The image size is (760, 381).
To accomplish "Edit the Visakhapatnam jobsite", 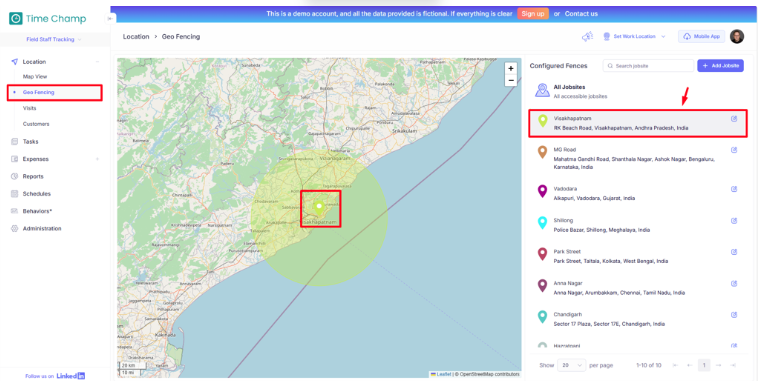I will [x=734, y=119].
